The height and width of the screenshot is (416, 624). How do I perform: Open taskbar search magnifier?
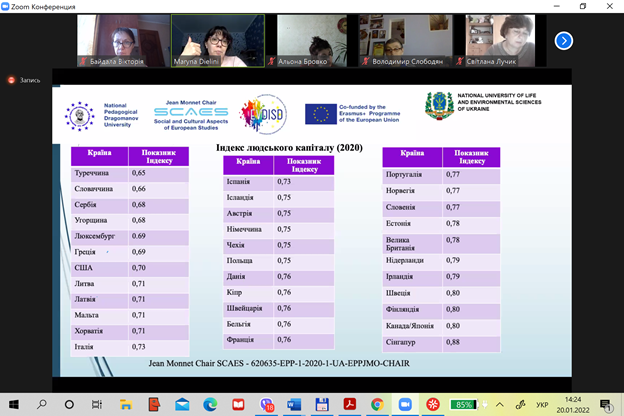click(41, 405)
